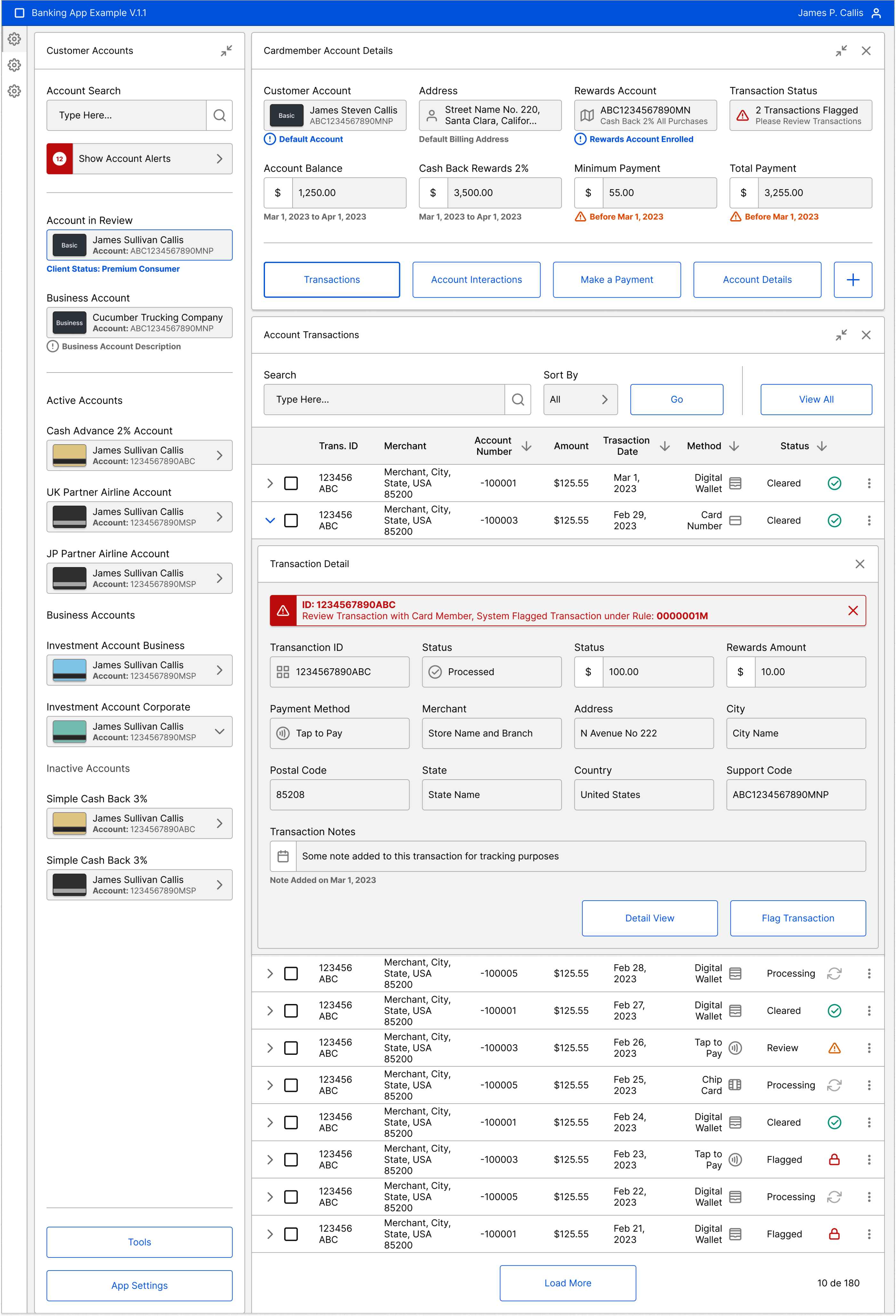Dismiss the red flagged transaction alert banner
This screenshot has height=1316, width=896.
(852, 611)
